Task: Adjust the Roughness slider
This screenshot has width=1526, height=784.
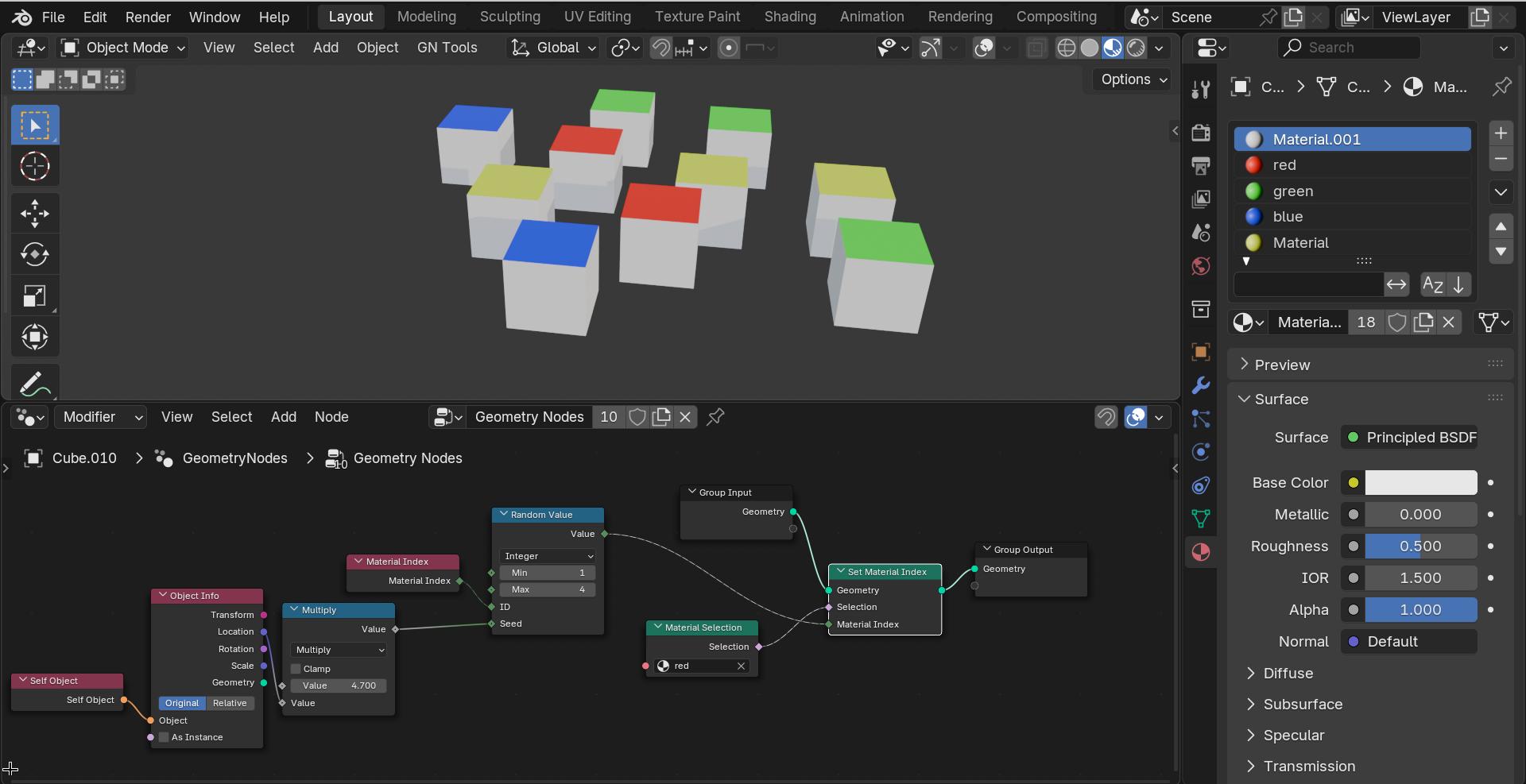Action: coord(1421,546)
